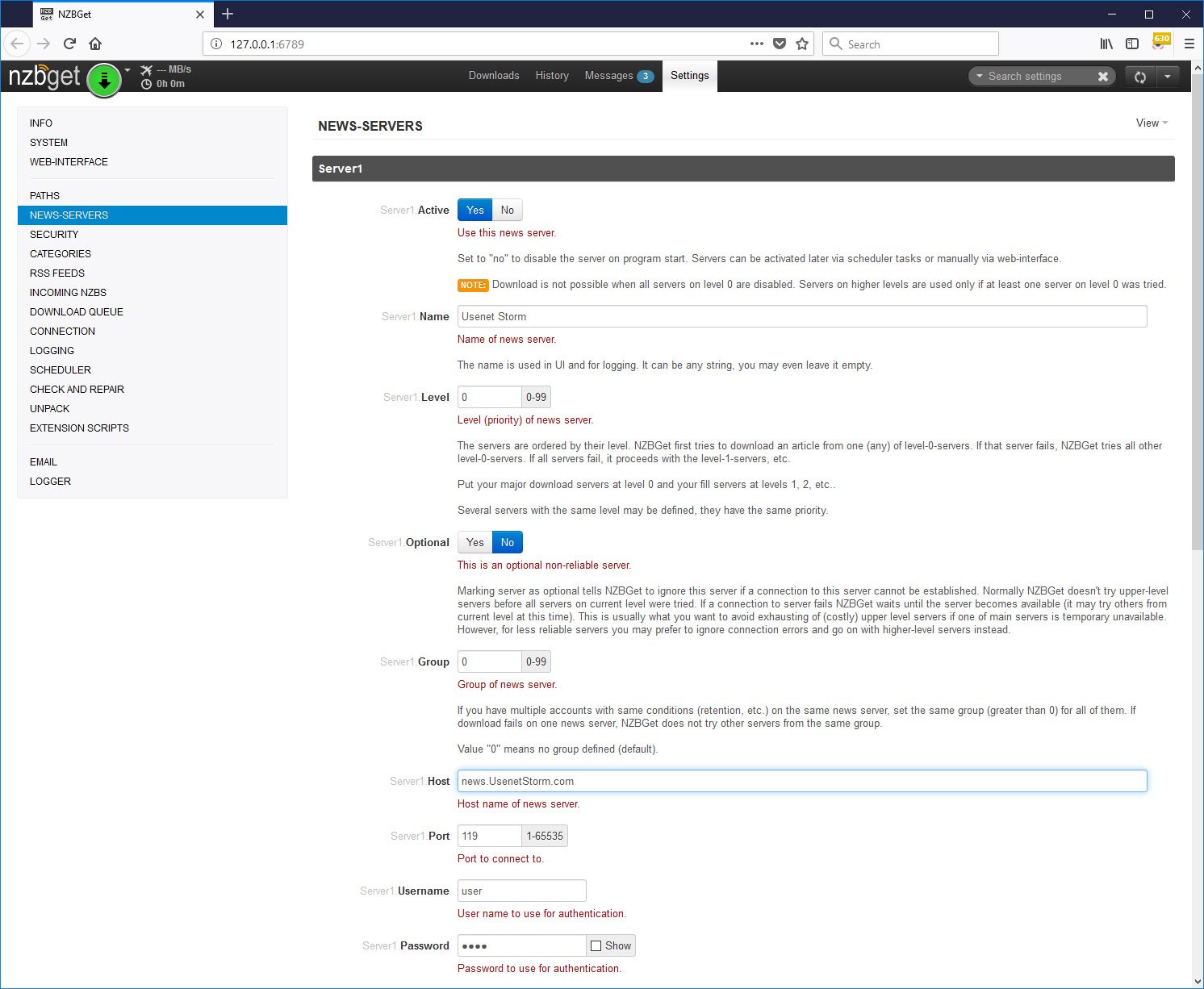Click the Server1 Group input field
The height and width of the screenshot is (989, 1204).
[x=490, y=661]
